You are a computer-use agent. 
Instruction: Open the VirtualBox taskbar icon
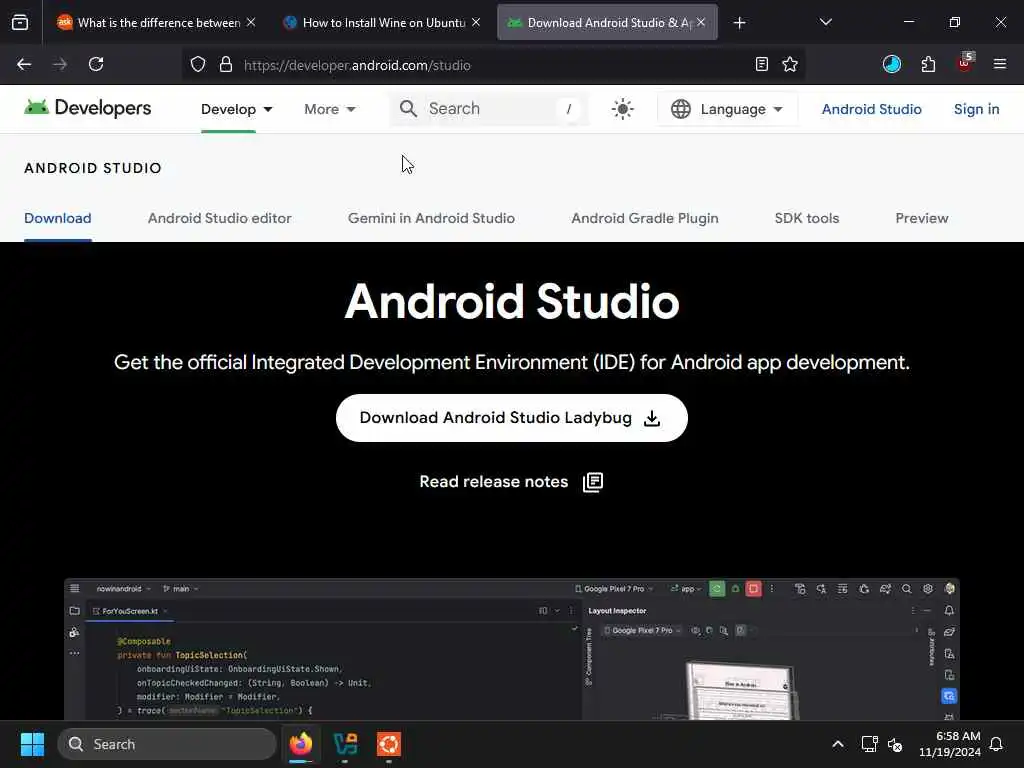click(x=345, y=744)
